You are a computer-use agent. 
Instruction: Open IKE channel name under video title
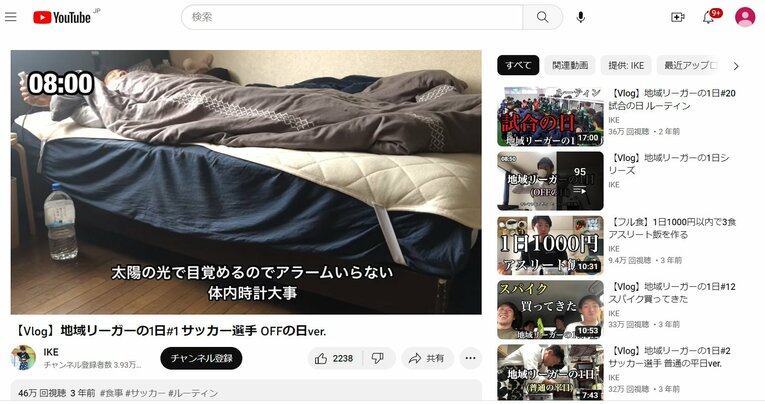point(51,352)
